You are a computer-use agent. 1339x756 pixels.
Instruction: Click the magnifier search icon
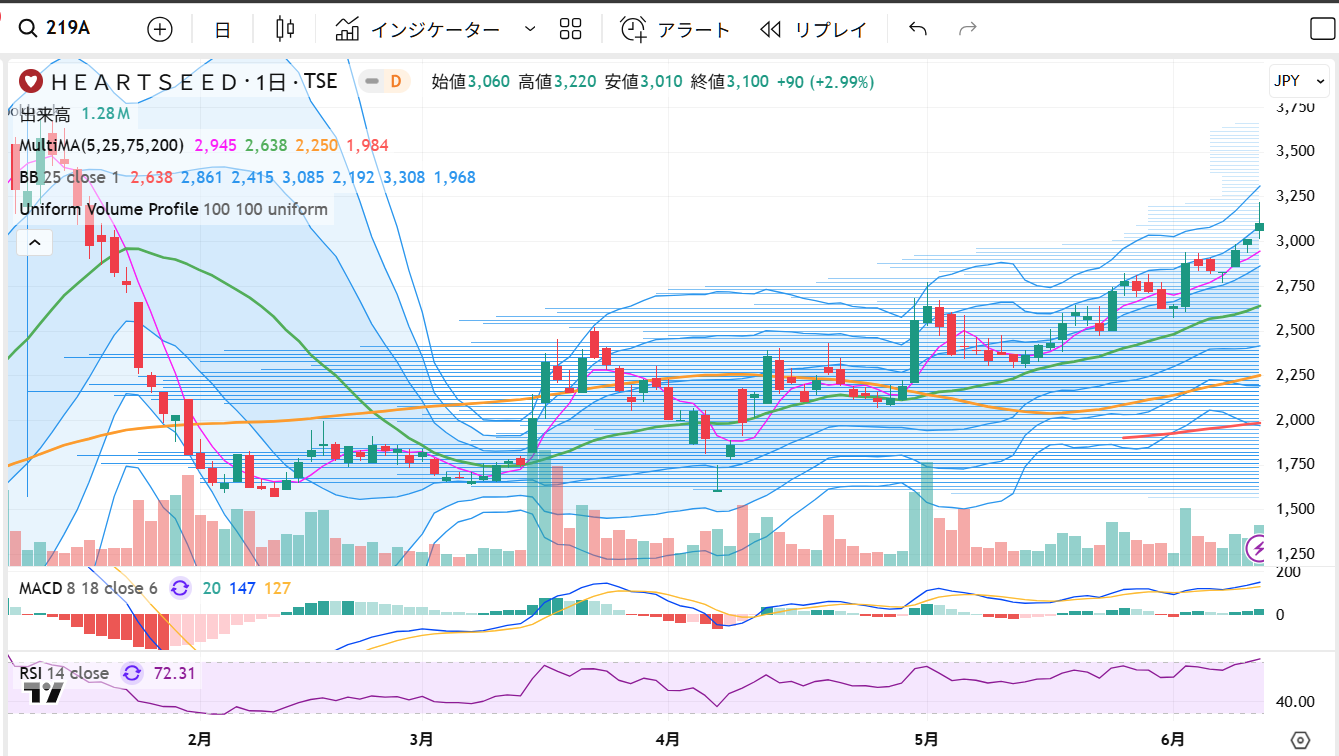click(30, 28)
